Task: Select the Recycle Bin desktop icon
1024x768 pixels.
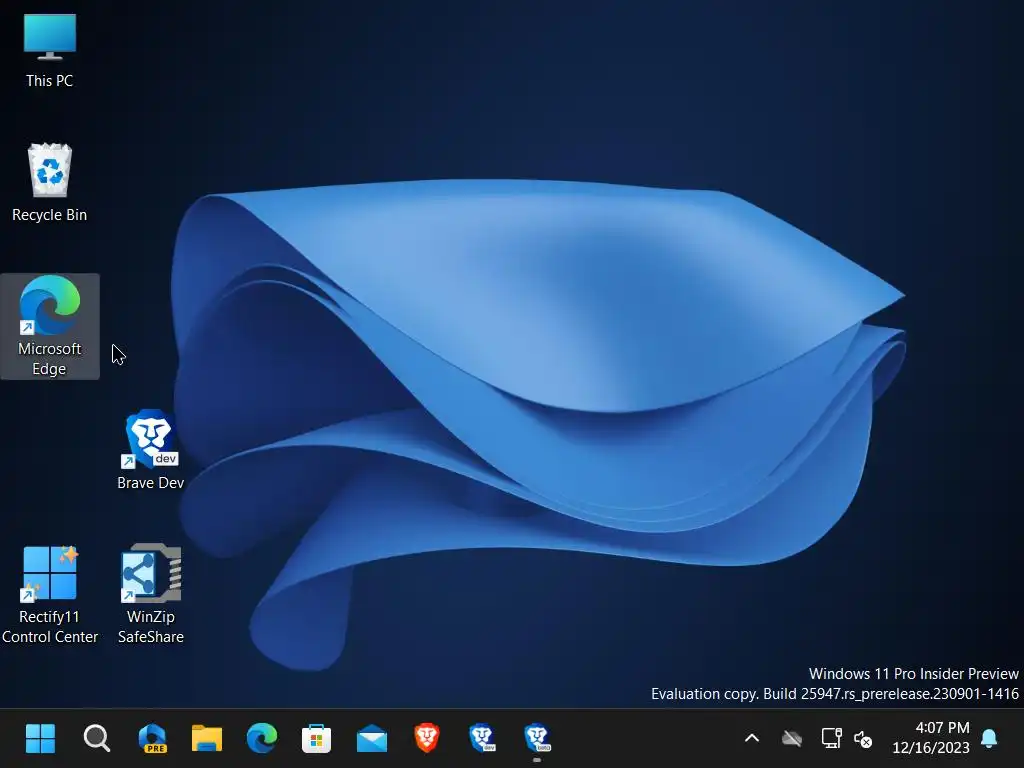Action: click(x=50, y=184)
